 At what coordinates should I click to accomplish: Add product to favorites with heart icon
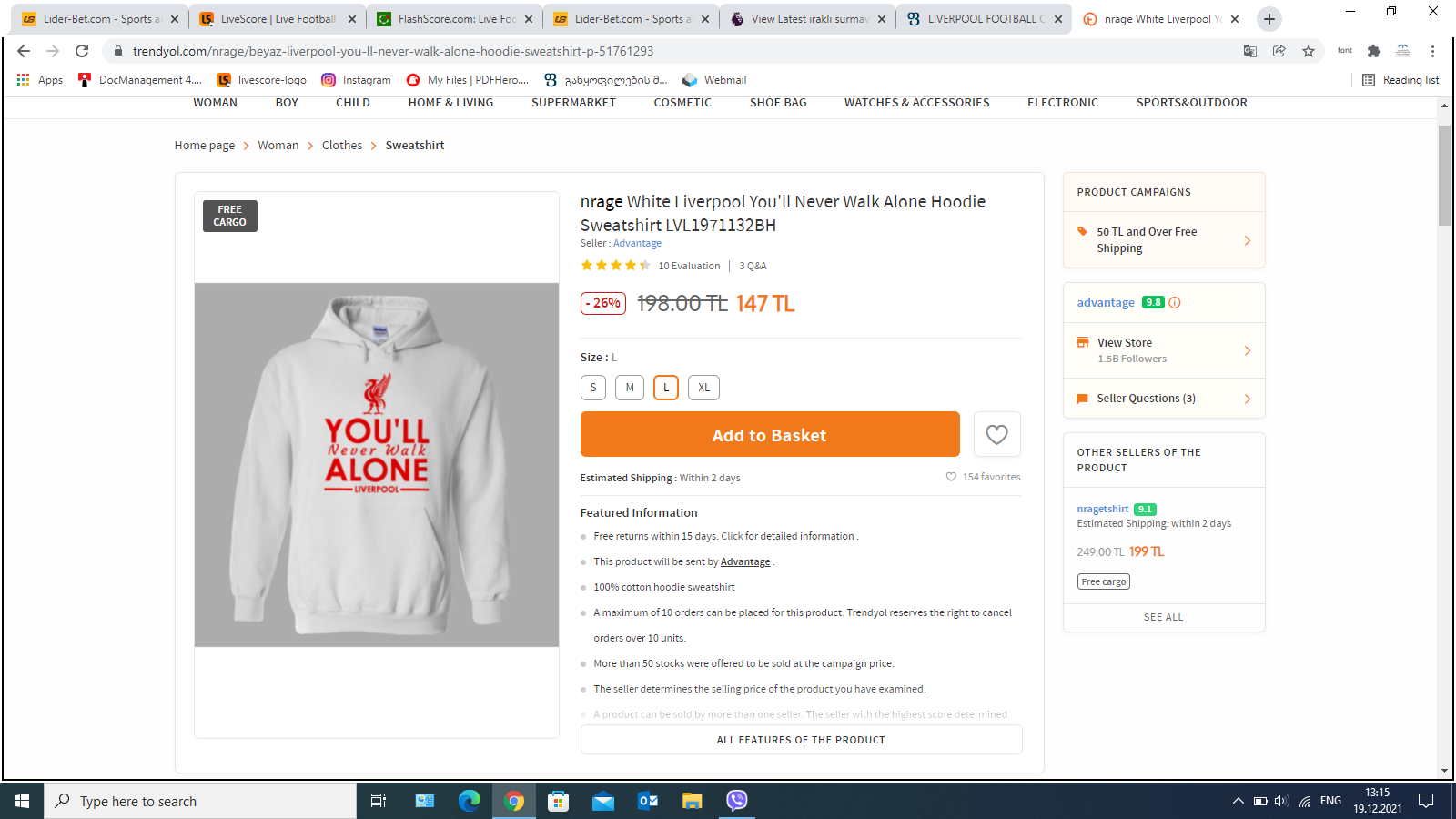[996, 434]
